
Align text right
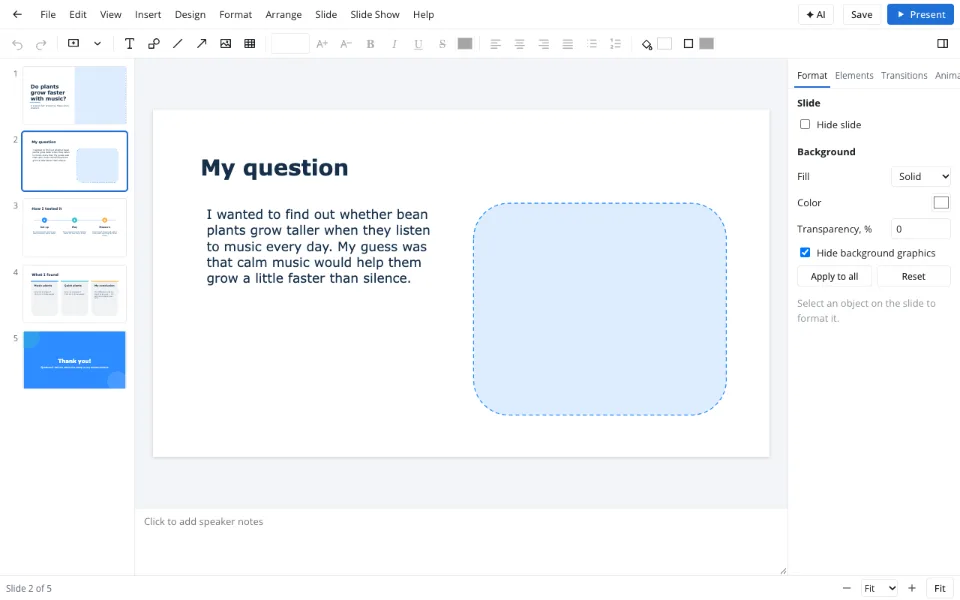544,43
